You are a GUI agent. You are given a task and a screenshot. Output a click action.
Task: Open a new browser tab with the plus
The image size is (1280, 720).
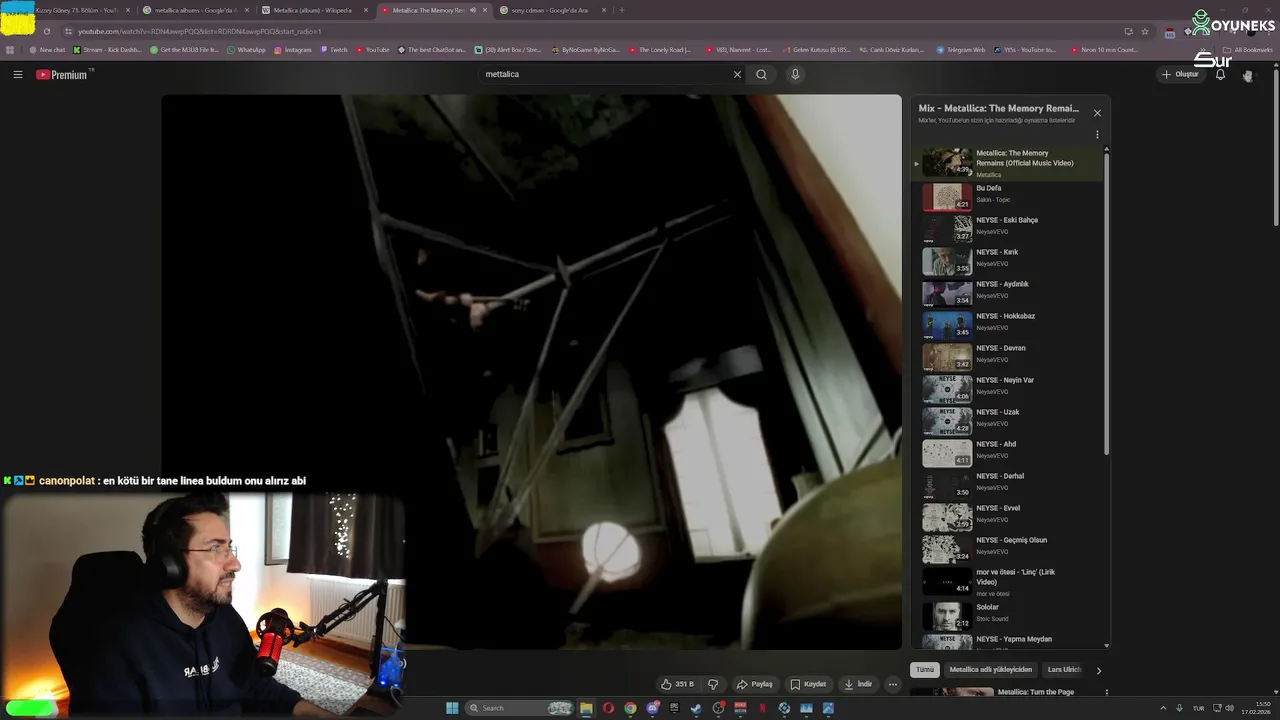click(x=622, y=10)
